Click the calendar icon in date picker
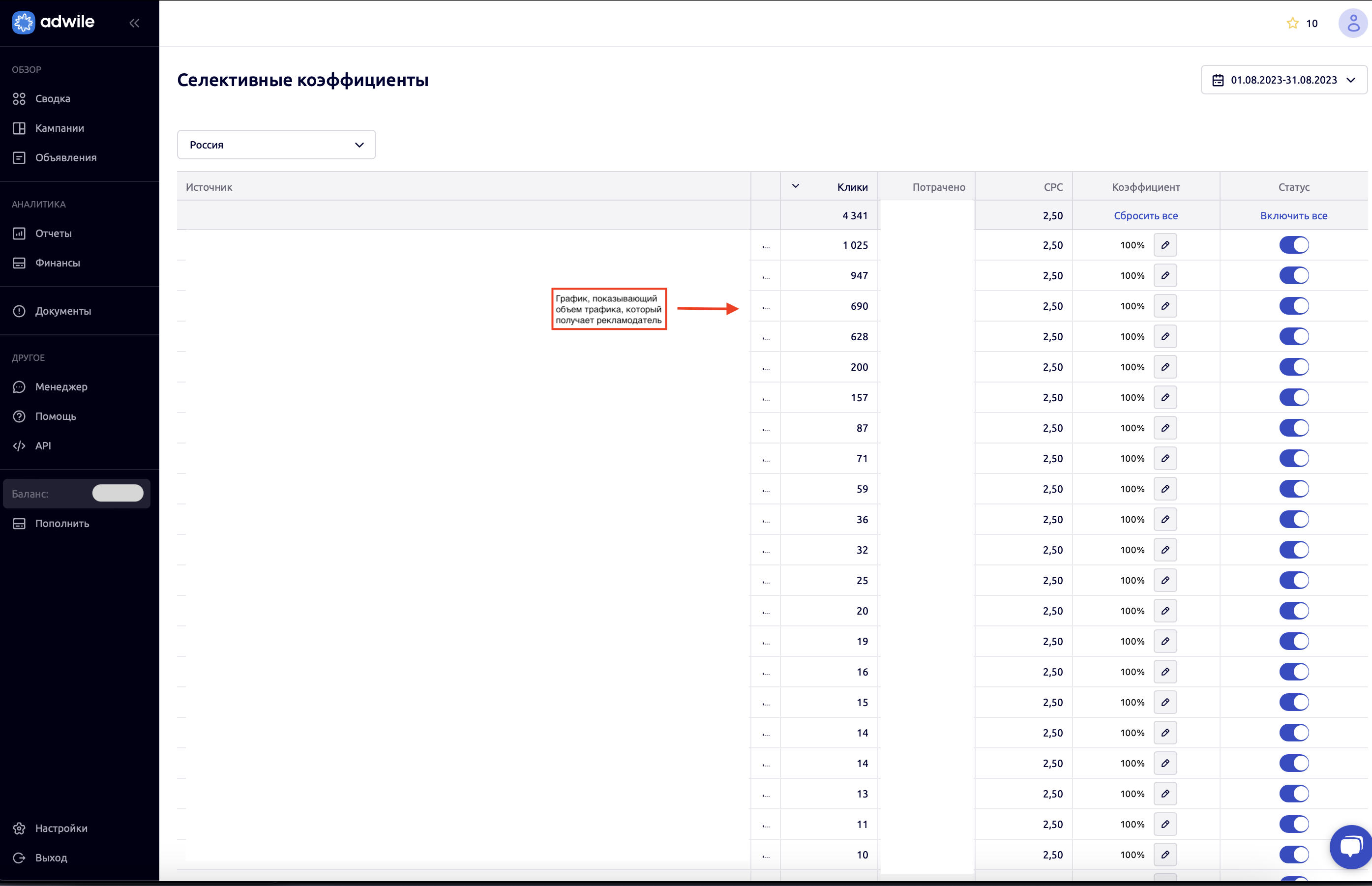Viewport: 1372px width, 886px height. click(x=1218, y=80)
